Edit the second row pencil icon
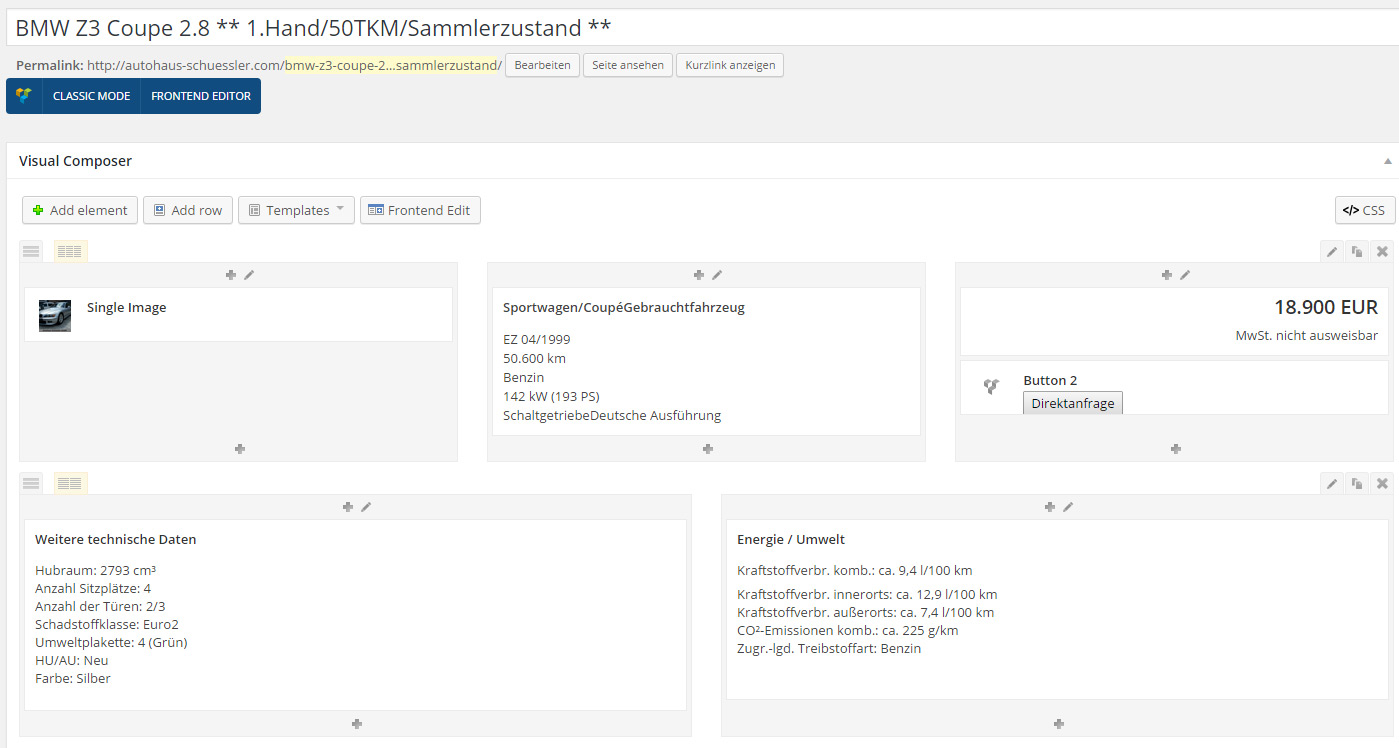The image size is (1399, 748). pos(1332,483)
